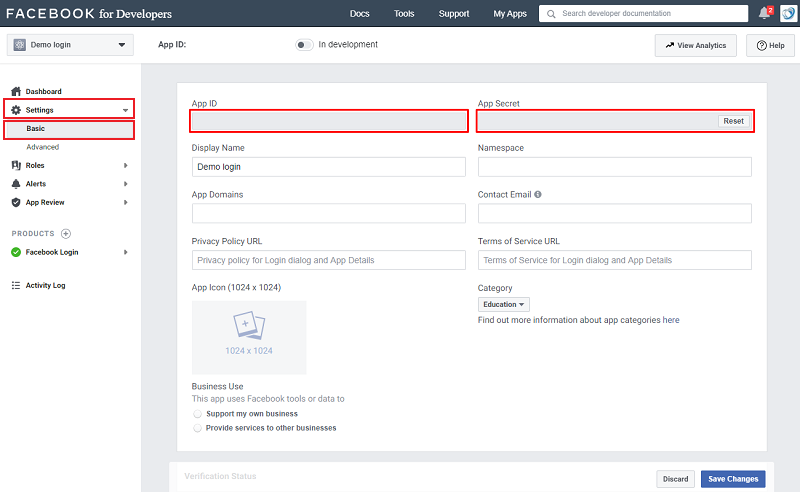Open the Education category dropdown
This screenshot has height=492, width=800.
click(x=504, y=304)
